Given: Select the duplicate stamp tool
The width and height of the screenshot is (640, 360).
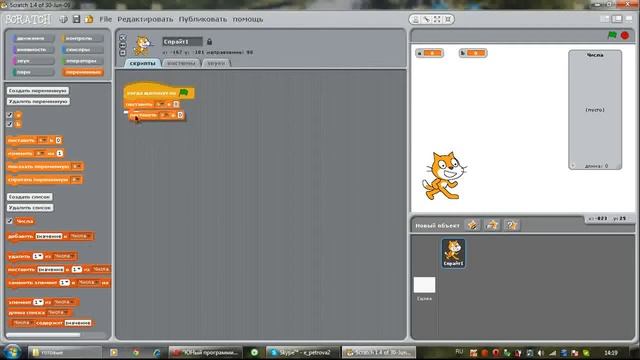Looking at the screenshot, I should [416, 19].
